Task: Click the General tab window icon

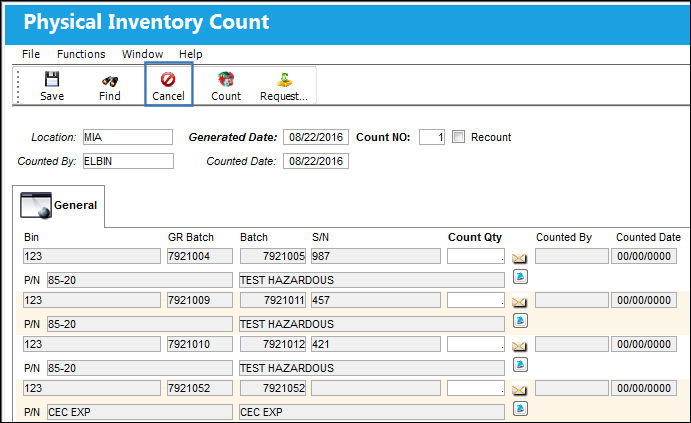Action: point(36,205)
